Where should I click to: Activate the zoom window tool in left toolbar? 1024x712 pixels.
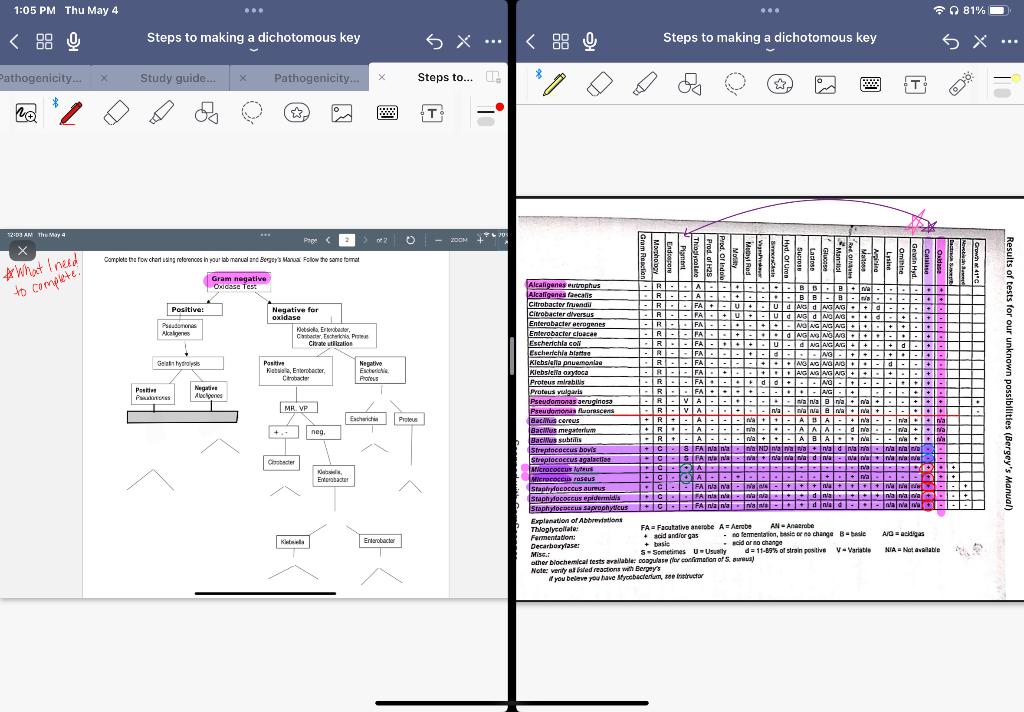coord(25,113)
